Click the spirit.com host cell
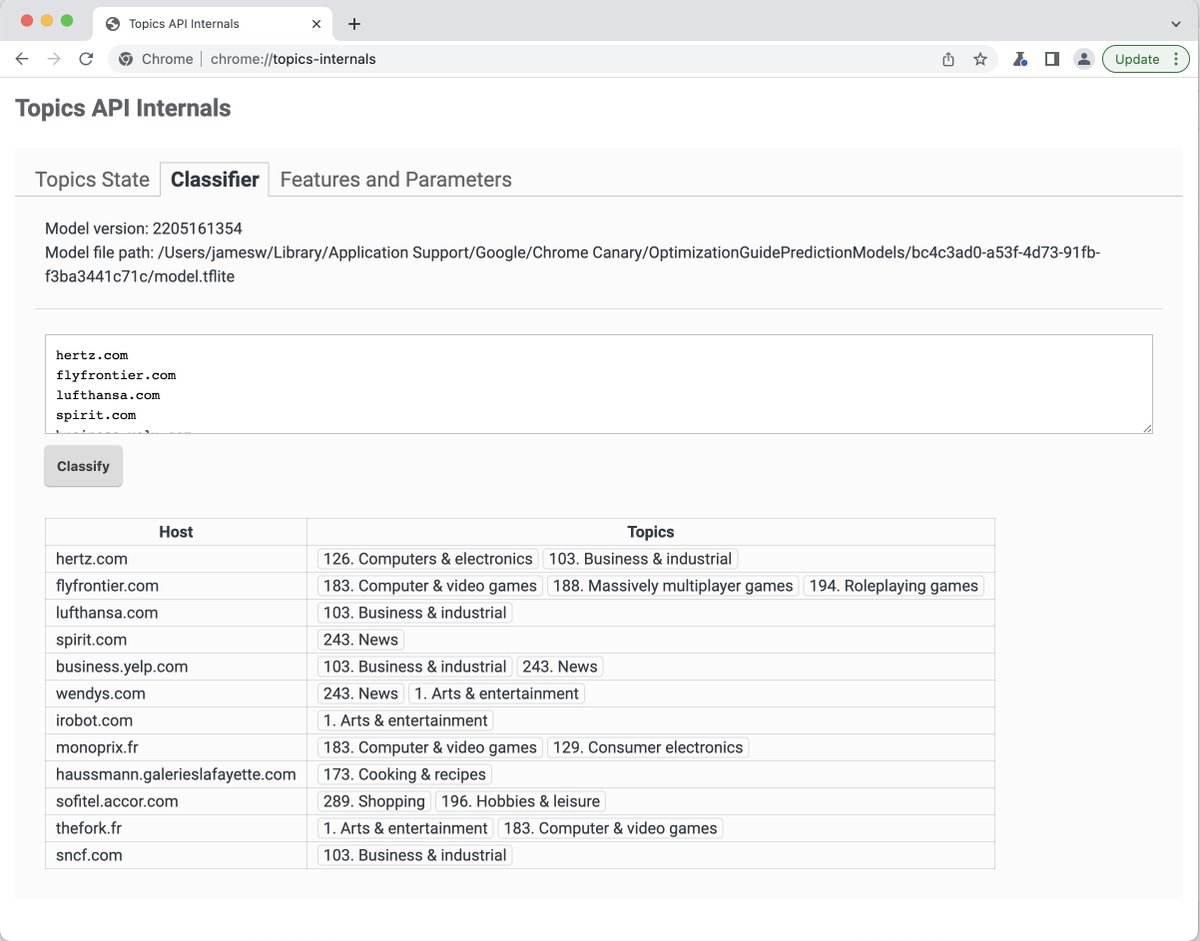The width and height of the screenshot is (1200, 941). point(176,640)
